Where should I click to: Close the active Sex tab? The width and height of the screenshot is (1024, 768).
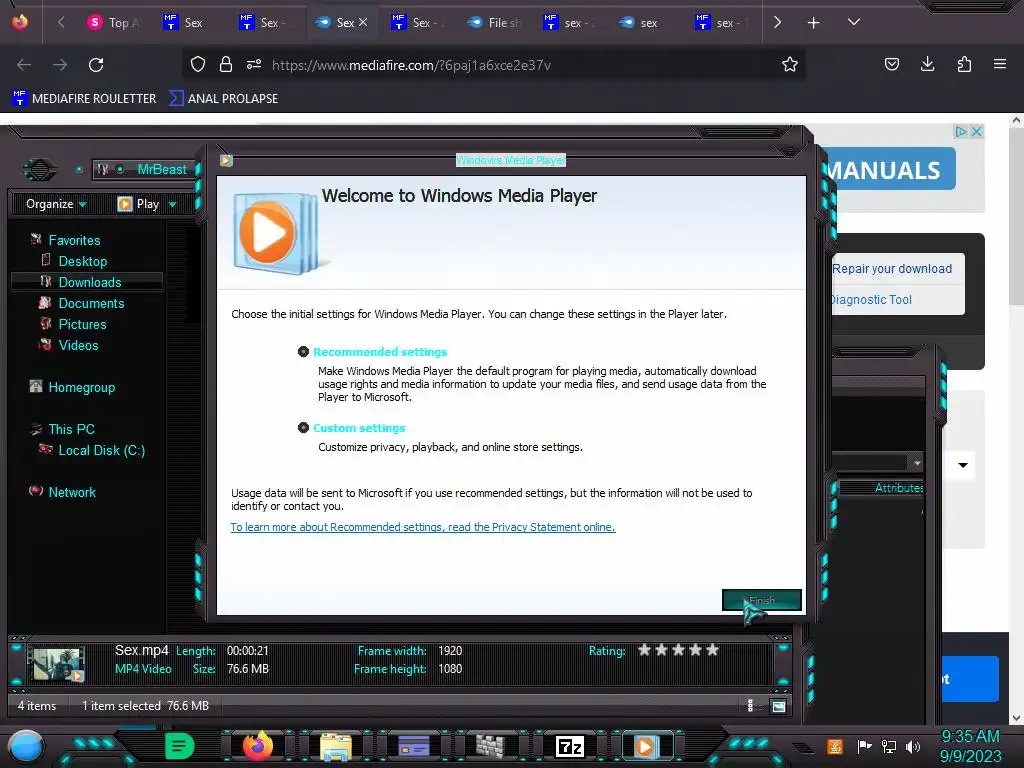coord(363,22)
